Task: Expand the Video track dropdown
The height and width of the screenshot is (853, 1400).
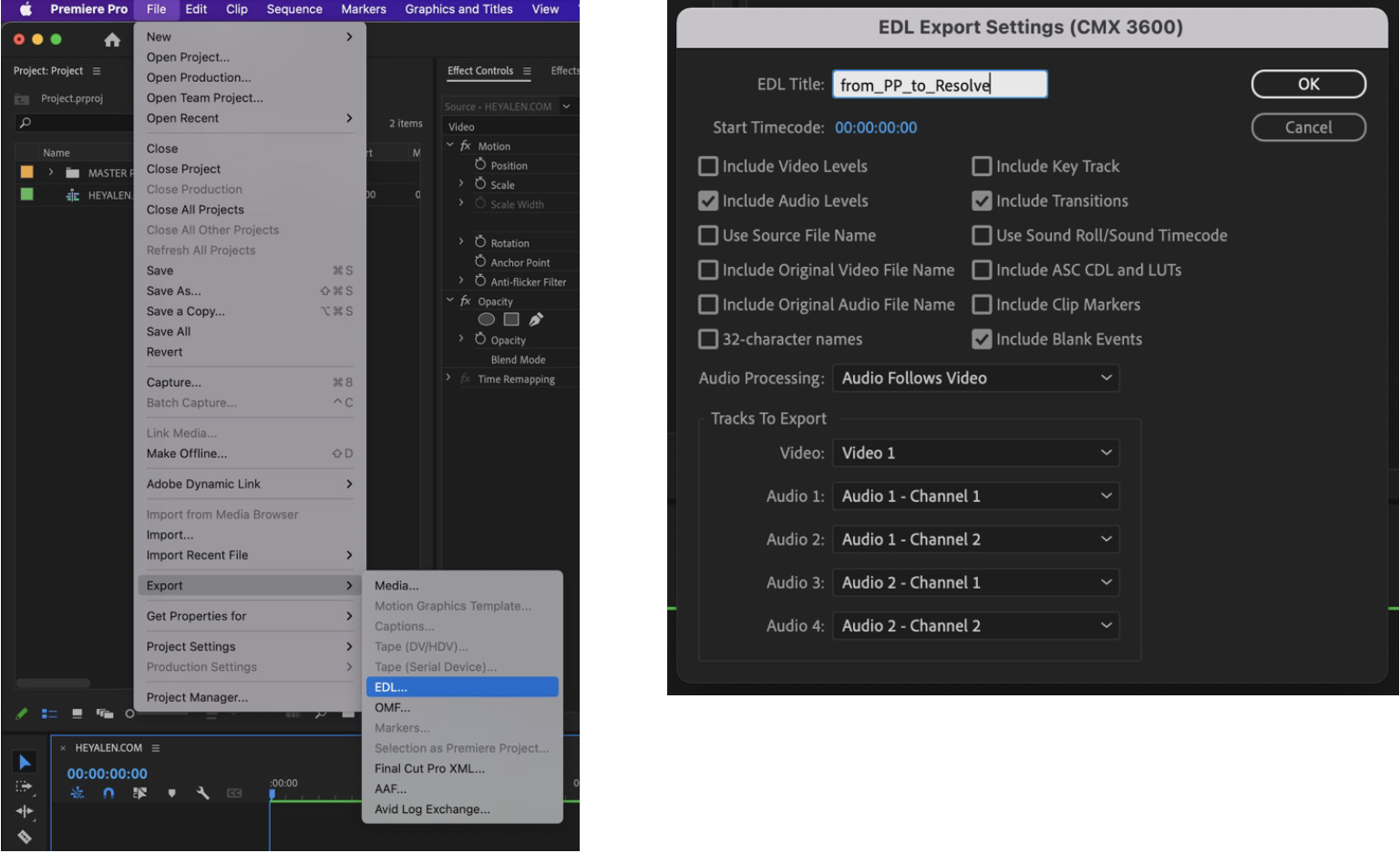Action: point(975,453)
